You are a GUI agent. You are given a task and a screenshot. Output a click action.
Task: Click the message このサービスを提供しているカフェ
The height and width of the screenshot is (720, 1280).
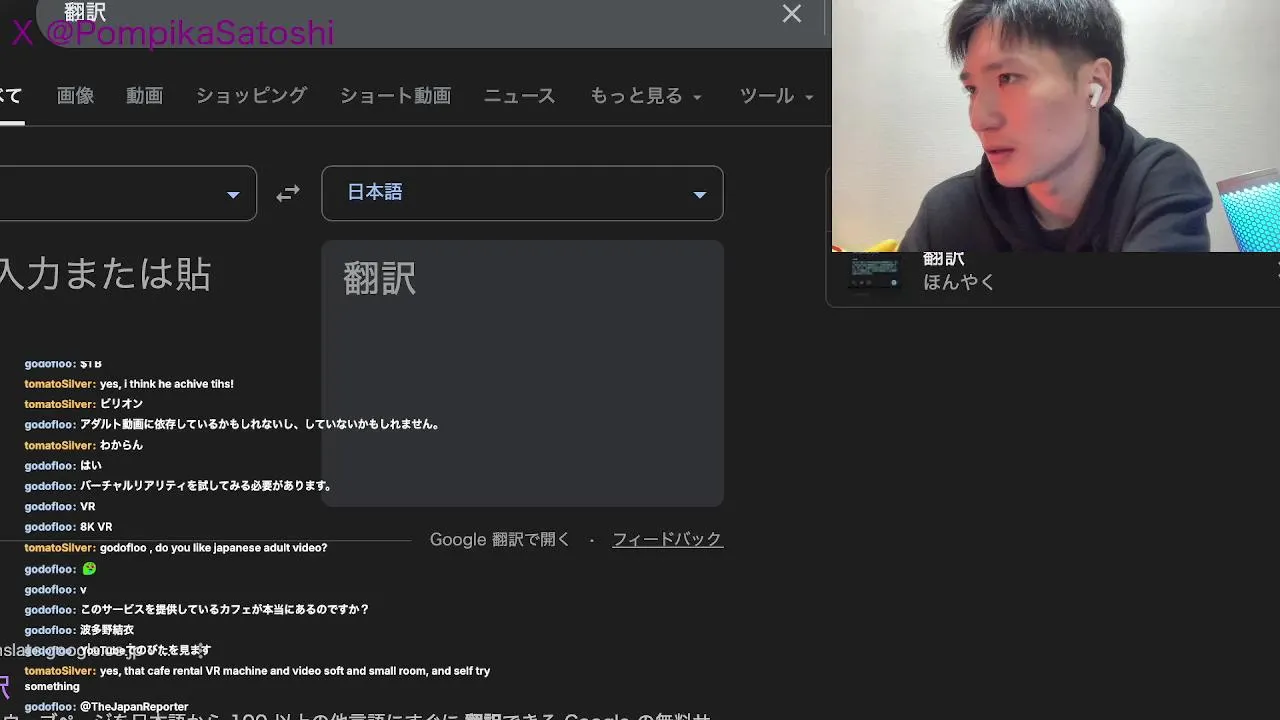(x=225, y=609)
